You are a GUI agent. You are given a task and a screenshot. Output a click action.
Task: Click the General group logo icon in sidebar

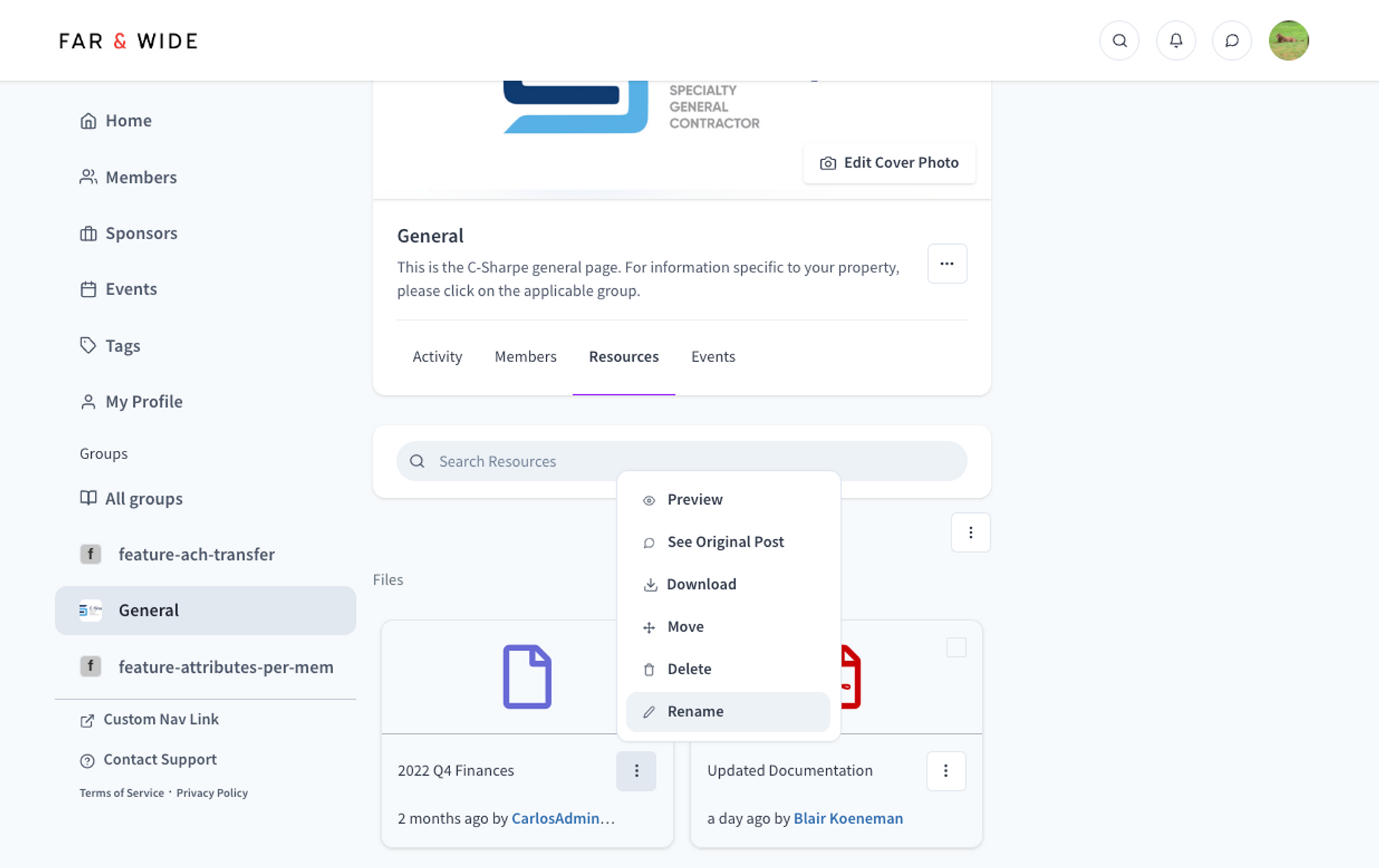point(90,610)
